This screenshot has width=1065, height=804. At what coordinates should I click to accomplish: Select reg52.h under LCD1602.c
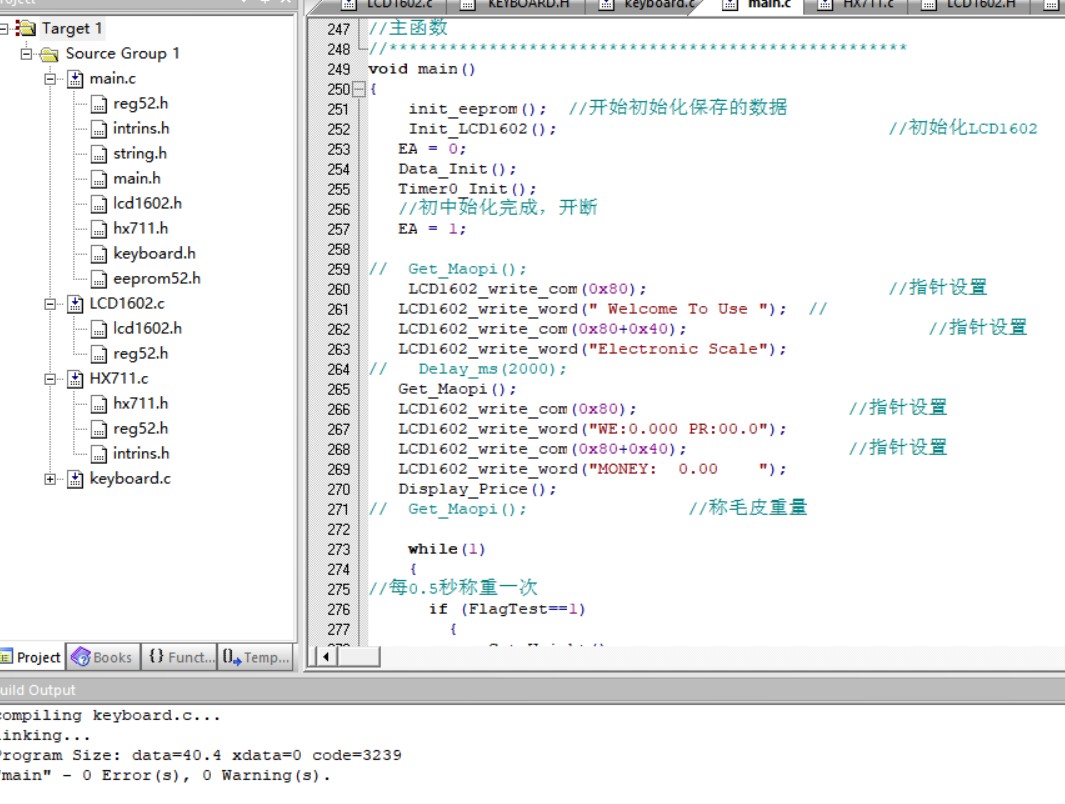tap(141, 353)
